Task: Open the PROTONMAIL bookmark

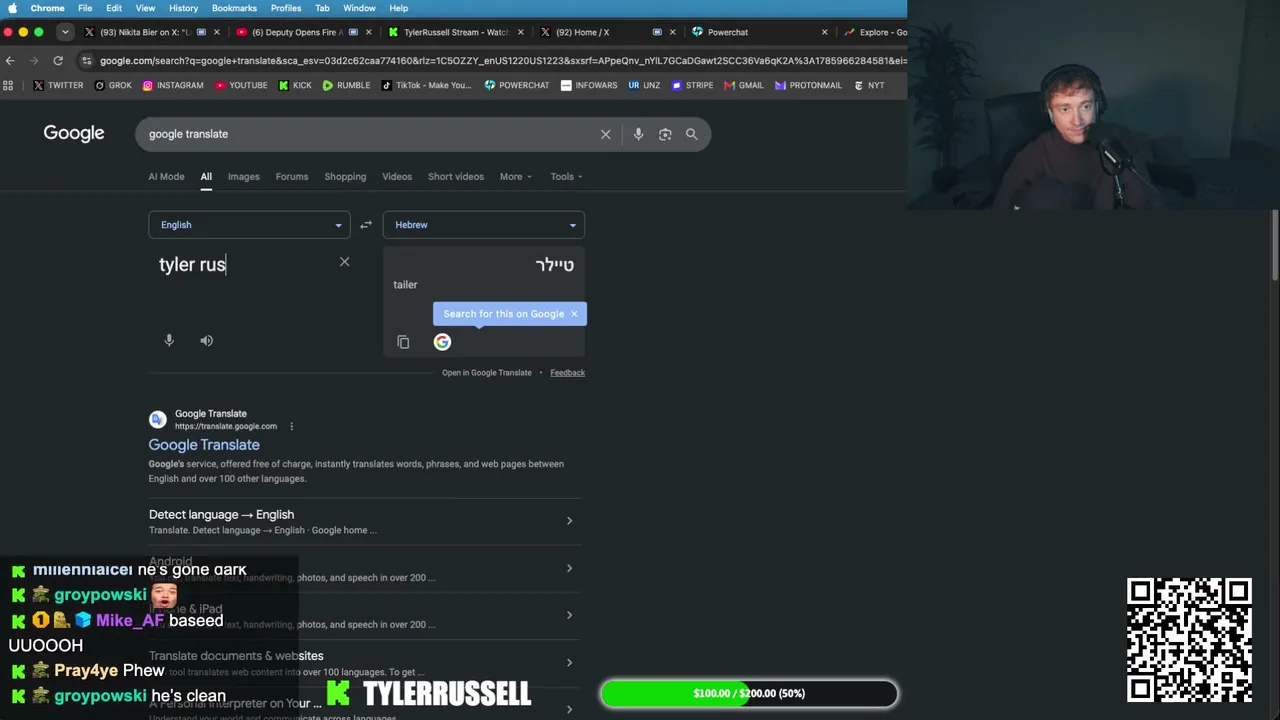Action: point(807,86)
